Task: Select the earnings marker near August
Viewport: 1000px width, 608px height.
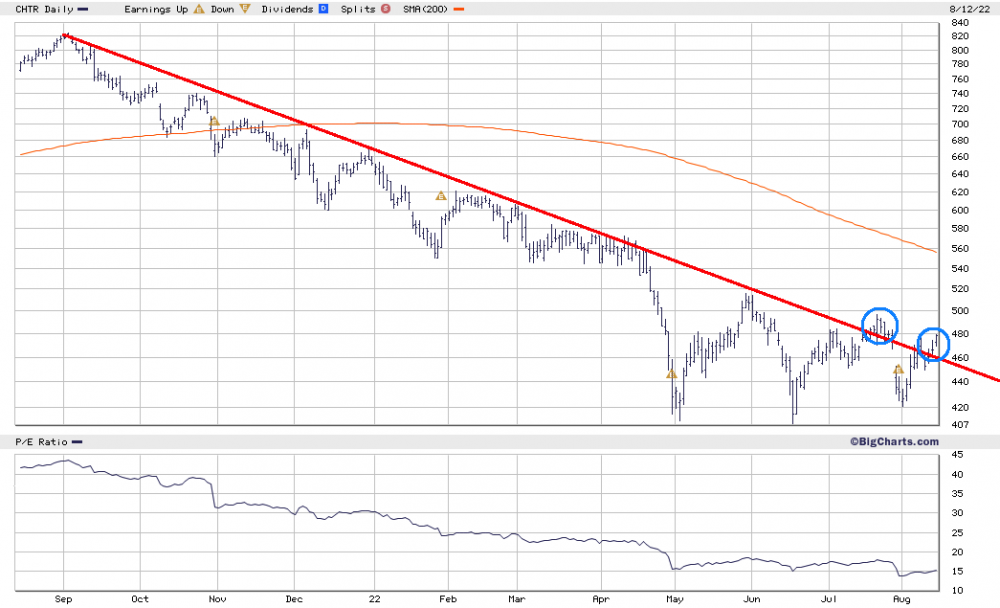Action: 899,369
